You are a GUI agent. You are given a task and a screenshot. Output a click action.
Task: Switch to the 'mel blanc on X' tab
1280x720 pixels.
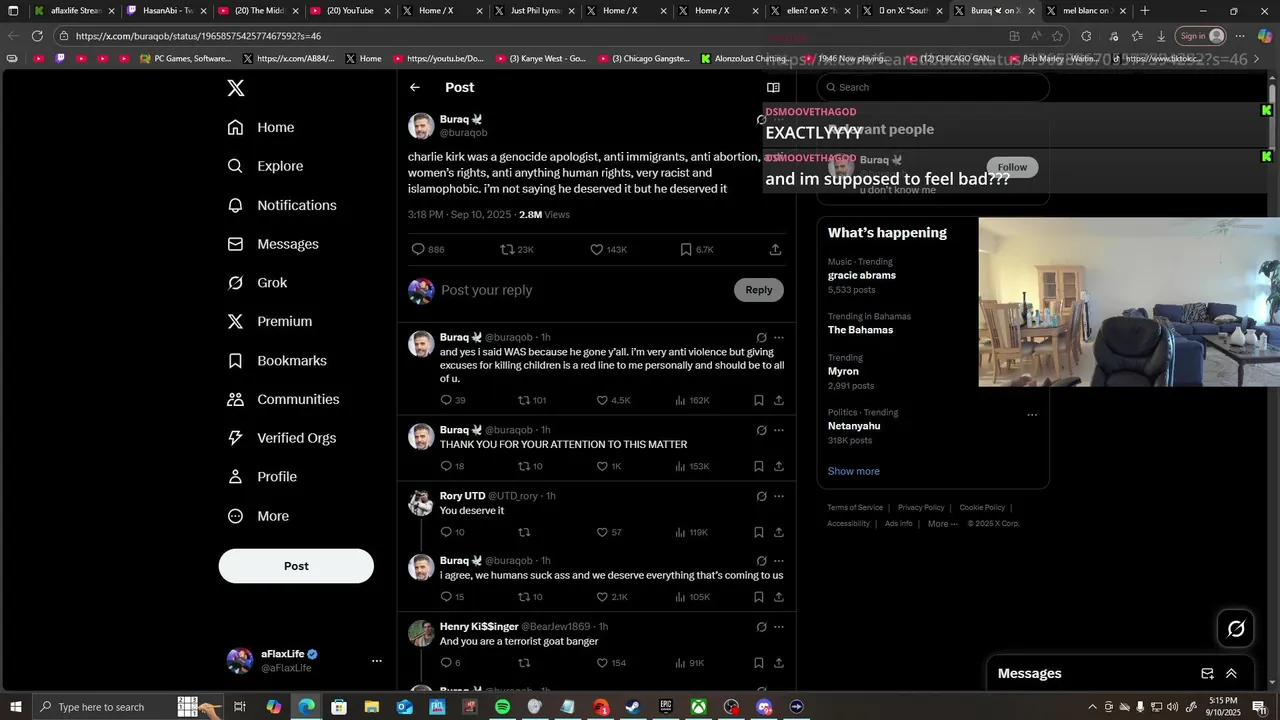pos(1085,11)
